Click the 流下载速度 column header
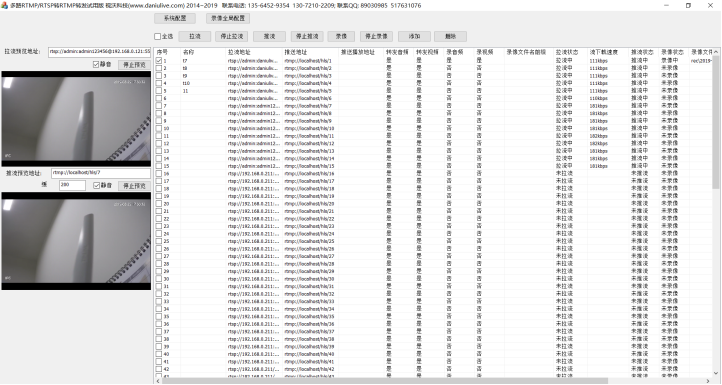Screen dimensions: 722x385 608,52
